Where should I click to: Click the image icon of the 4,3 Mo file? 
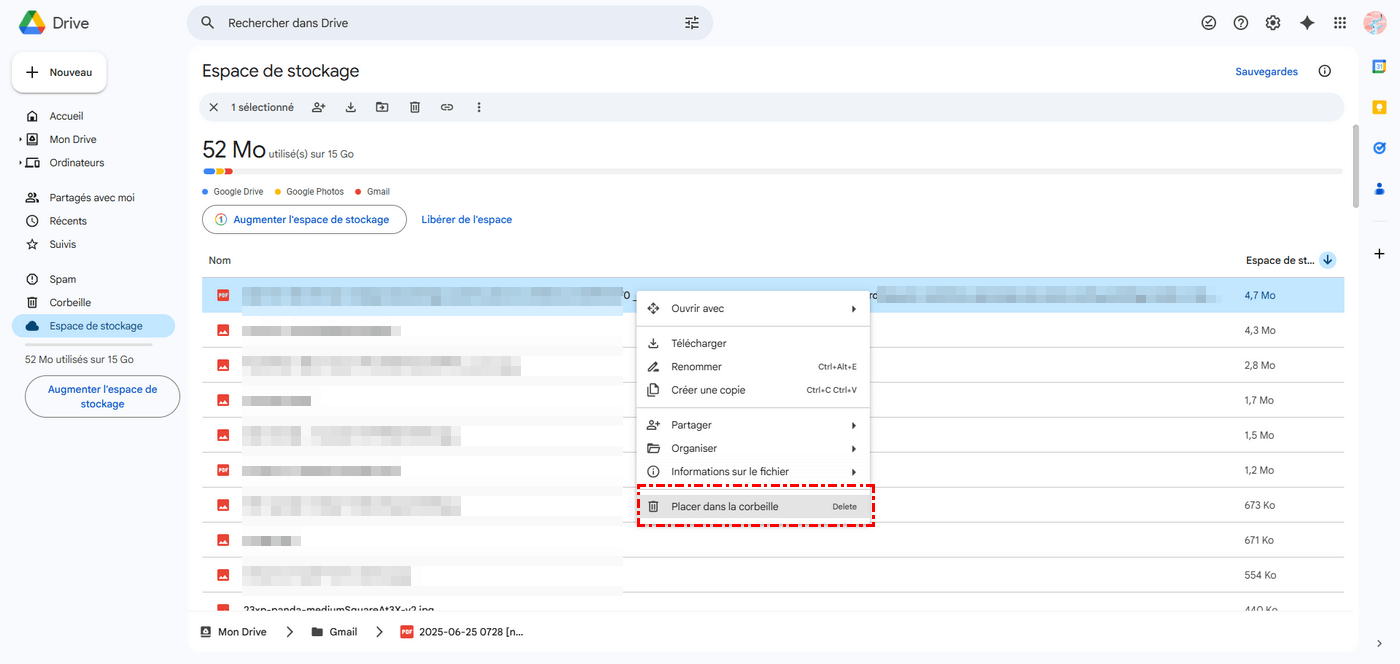(x=224, y=330)
